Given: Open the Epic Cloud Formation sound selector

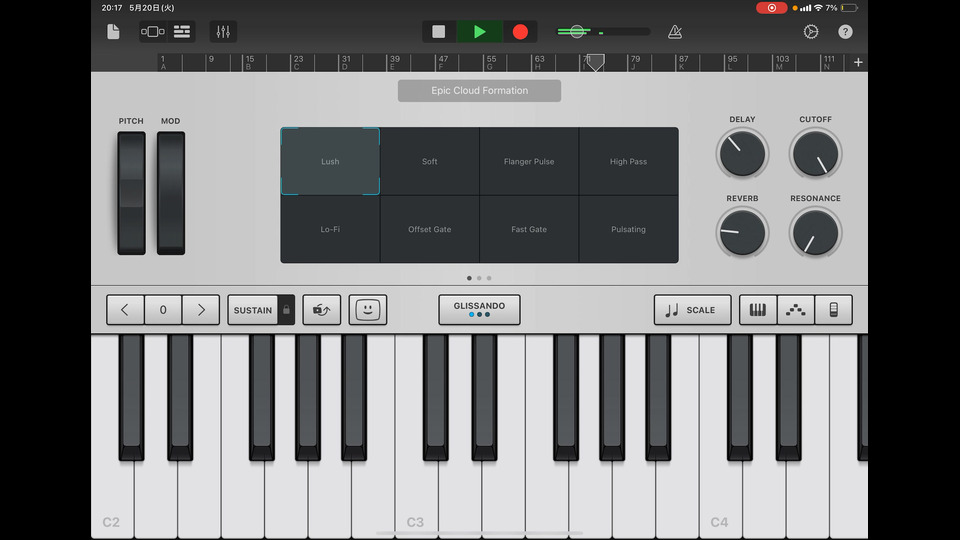Looking at the screenshot, I should point(479,91).
